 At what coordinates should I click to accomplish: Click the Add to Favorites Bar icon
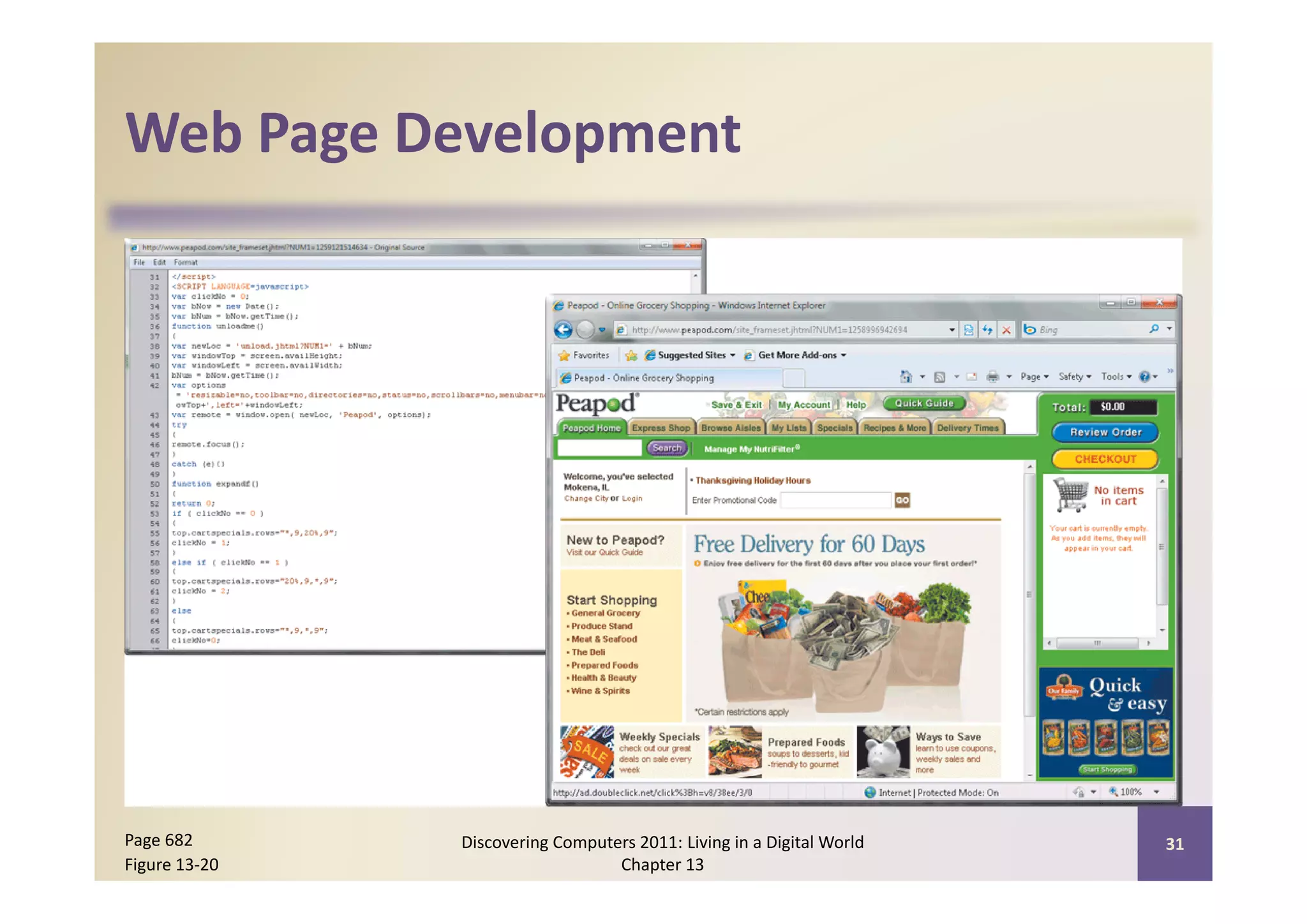tap(631, 355)
